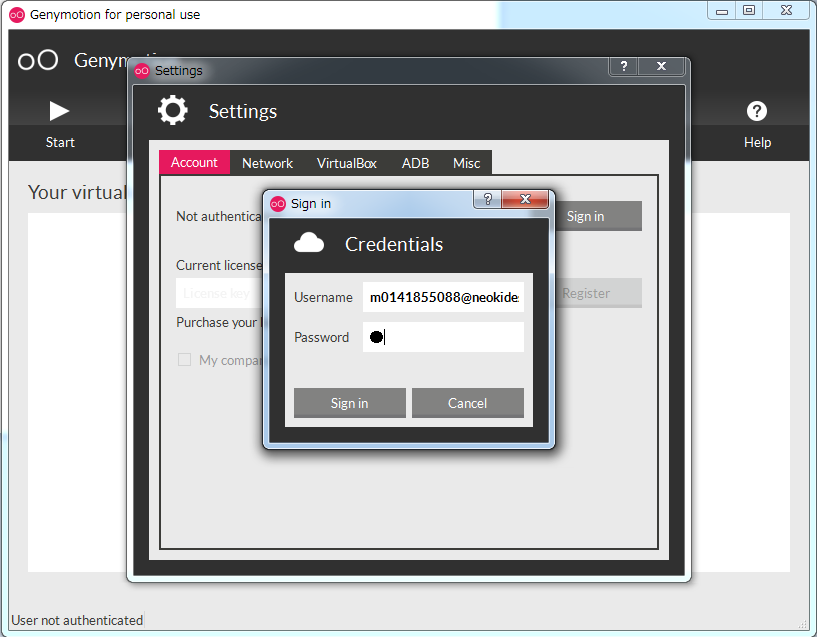Open the VirtualBox tab
Viewport: 817px width, 637px height.
(x=346, y=163)
